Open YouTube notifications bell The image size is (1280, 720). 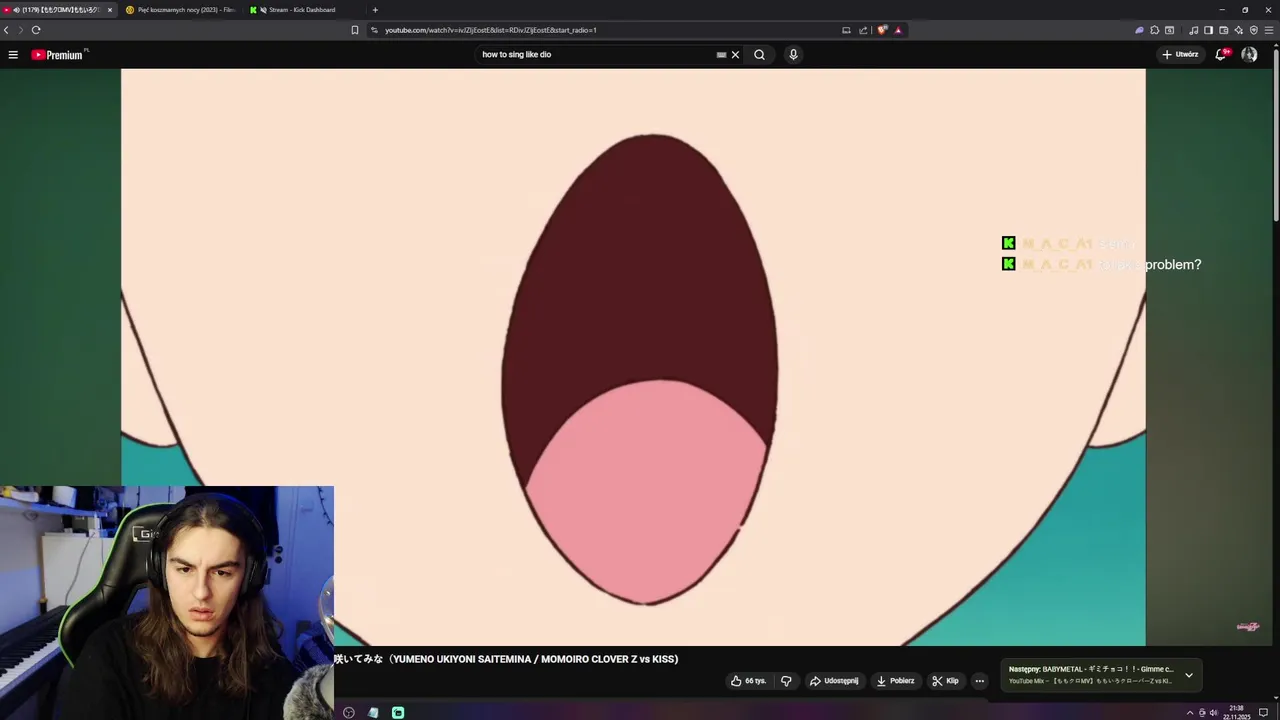pos(1221,55)
